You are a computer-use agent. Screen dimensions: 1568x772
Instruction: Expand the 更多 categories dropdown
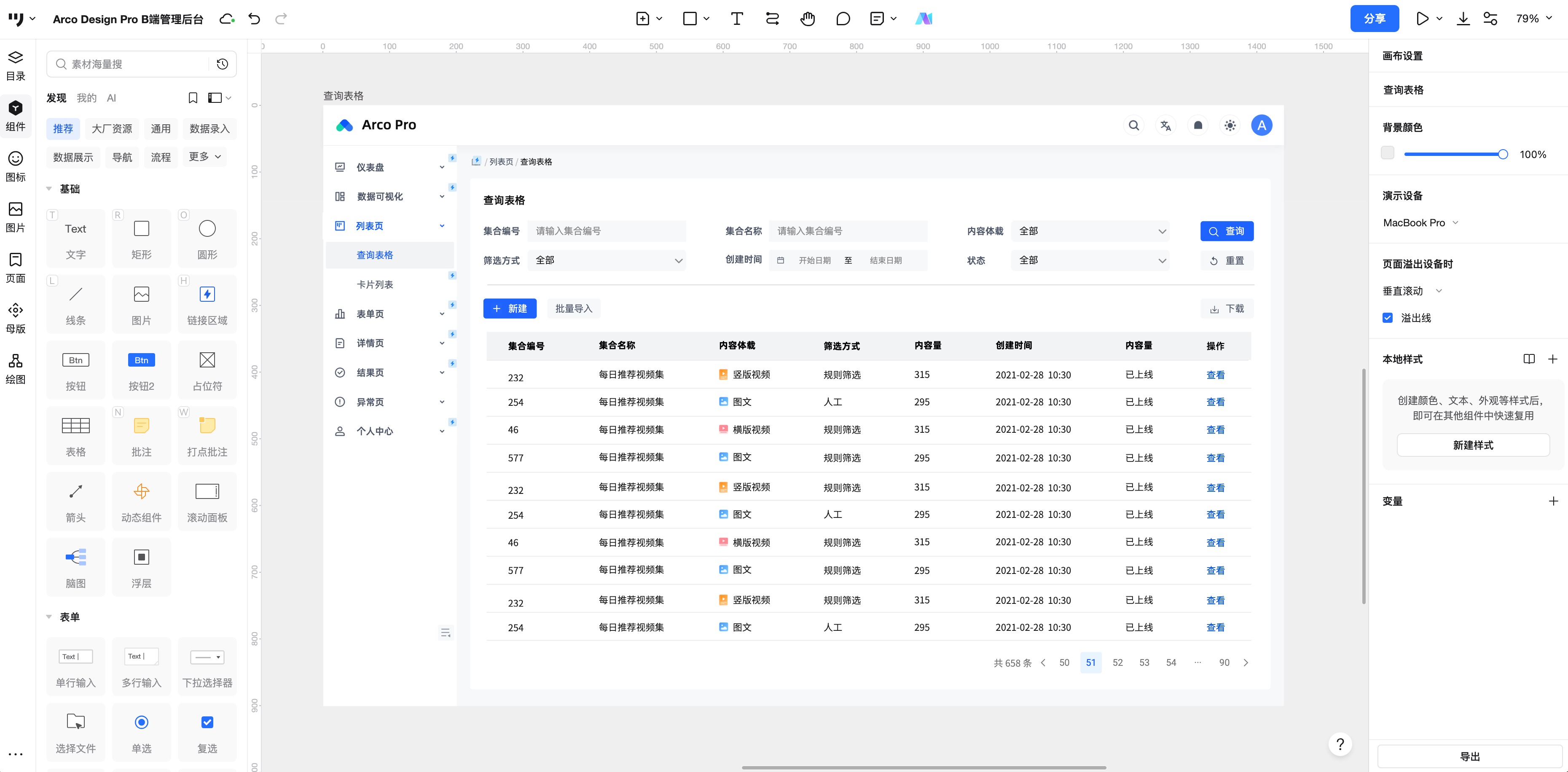[x=204, y=157]
